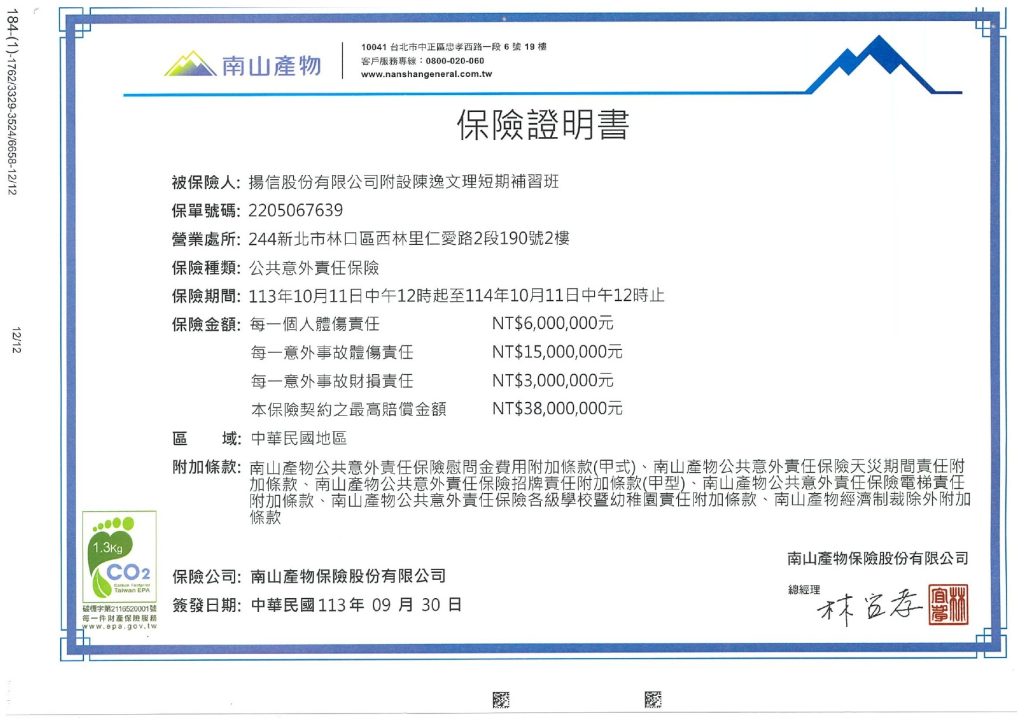Viewport: 1024px width, 724px height.
Task: Select the amount NT$15,000,000元
Action: pyautogui.click(x=557, y=352)
